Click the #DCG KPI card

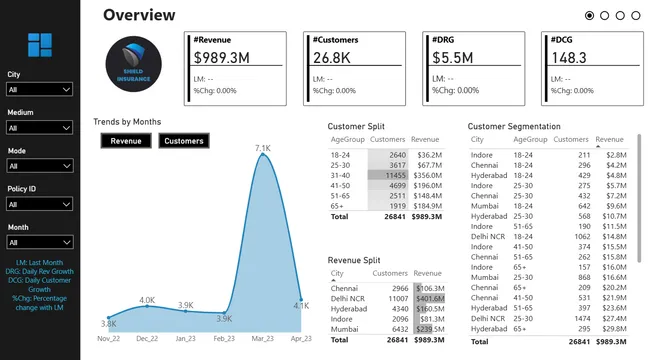pyautogui.click(x=592, y=68)
